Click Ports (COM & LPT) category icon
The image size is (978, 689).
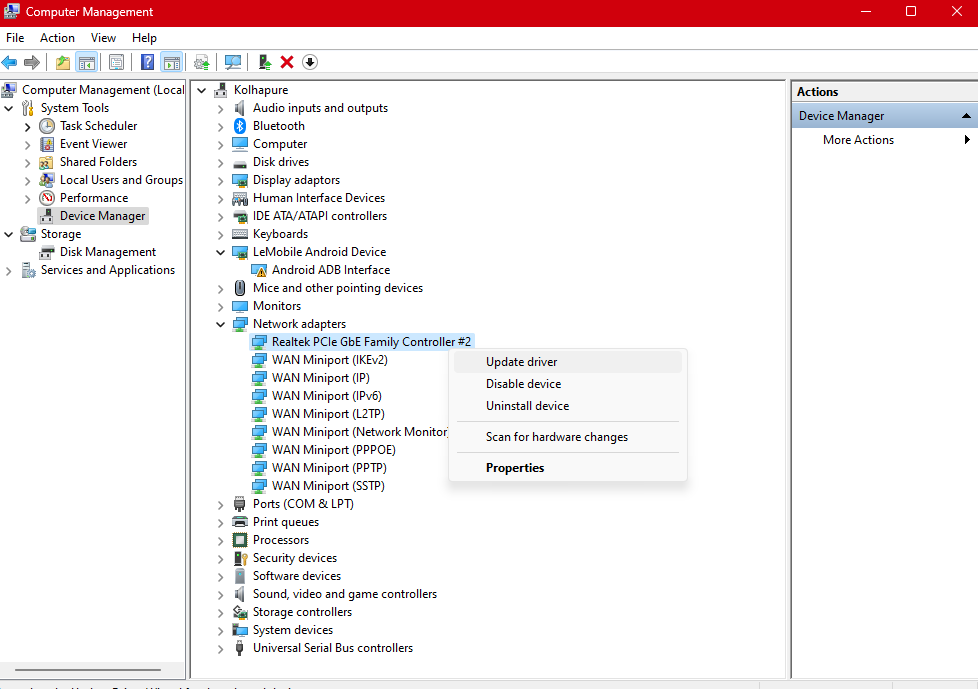240,504
